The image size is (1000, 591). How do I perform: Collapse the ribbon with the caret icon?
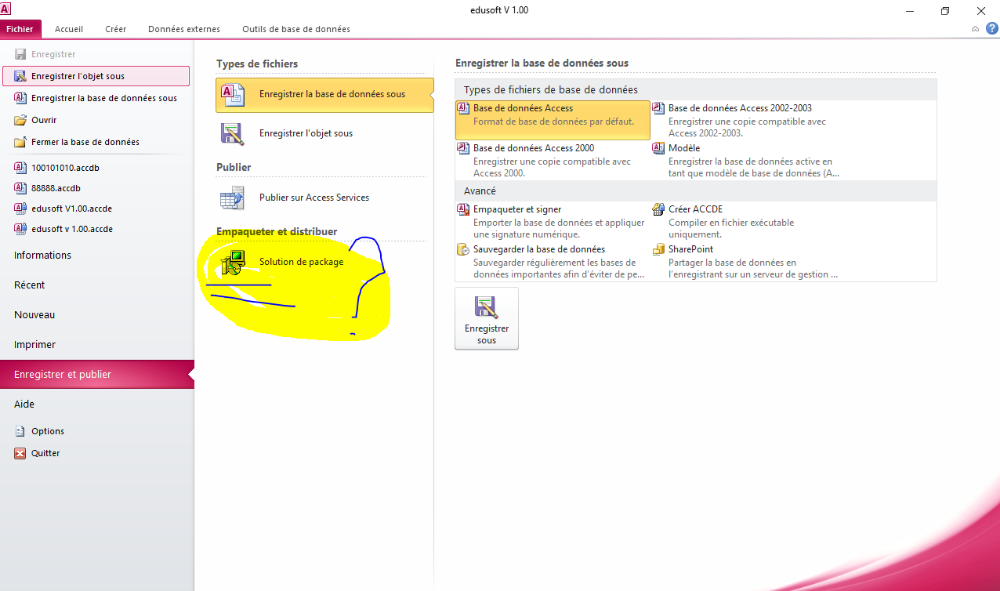coord(975,29)
